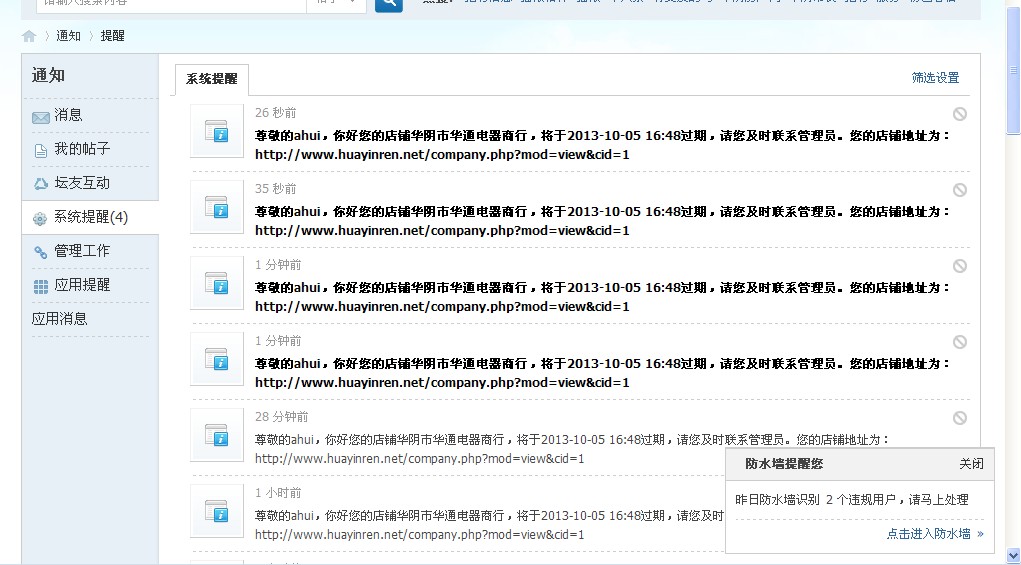Open shop URL in 1 小时前 notice
The height and width of the screenshot is (565, 1021).
[419, 535]
